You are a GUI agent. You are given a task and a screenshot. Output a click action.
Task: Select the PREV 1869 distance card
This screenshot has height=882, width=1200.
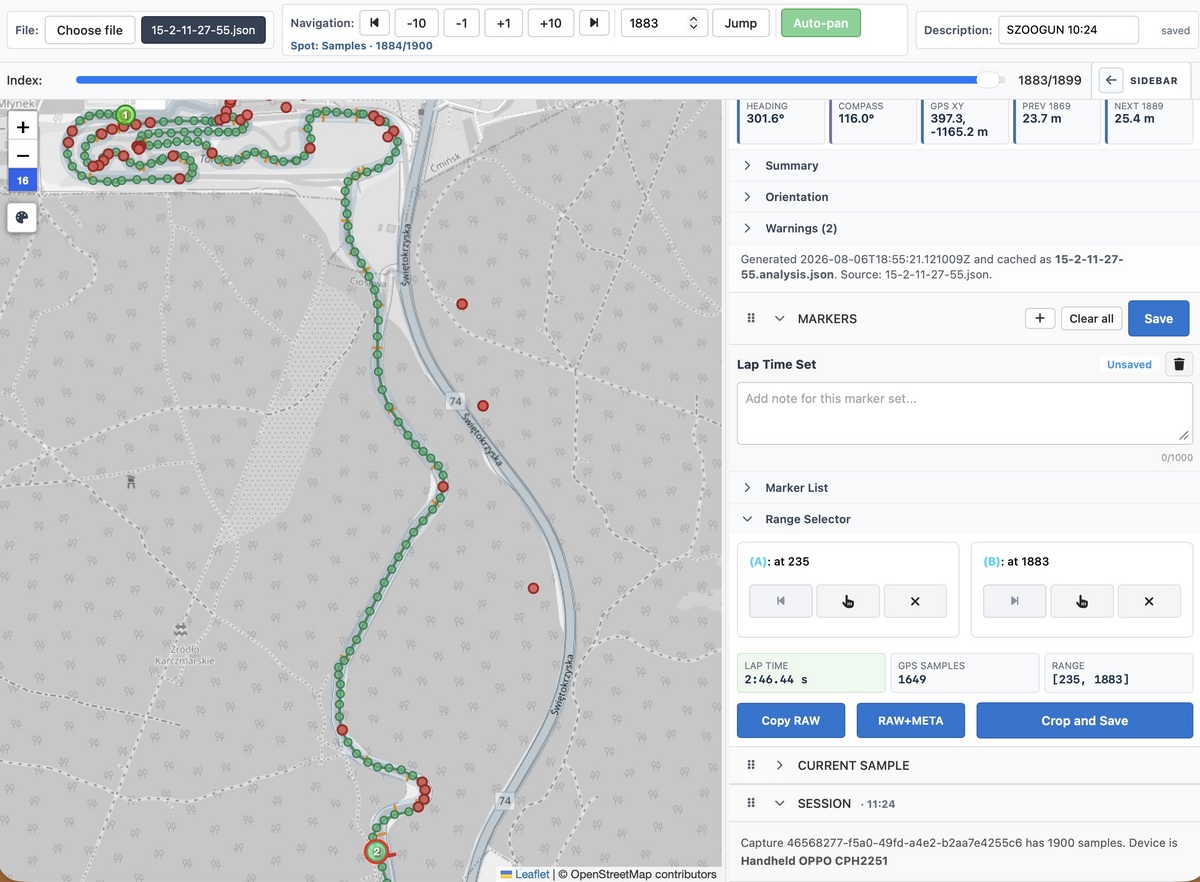(1056, 120)
